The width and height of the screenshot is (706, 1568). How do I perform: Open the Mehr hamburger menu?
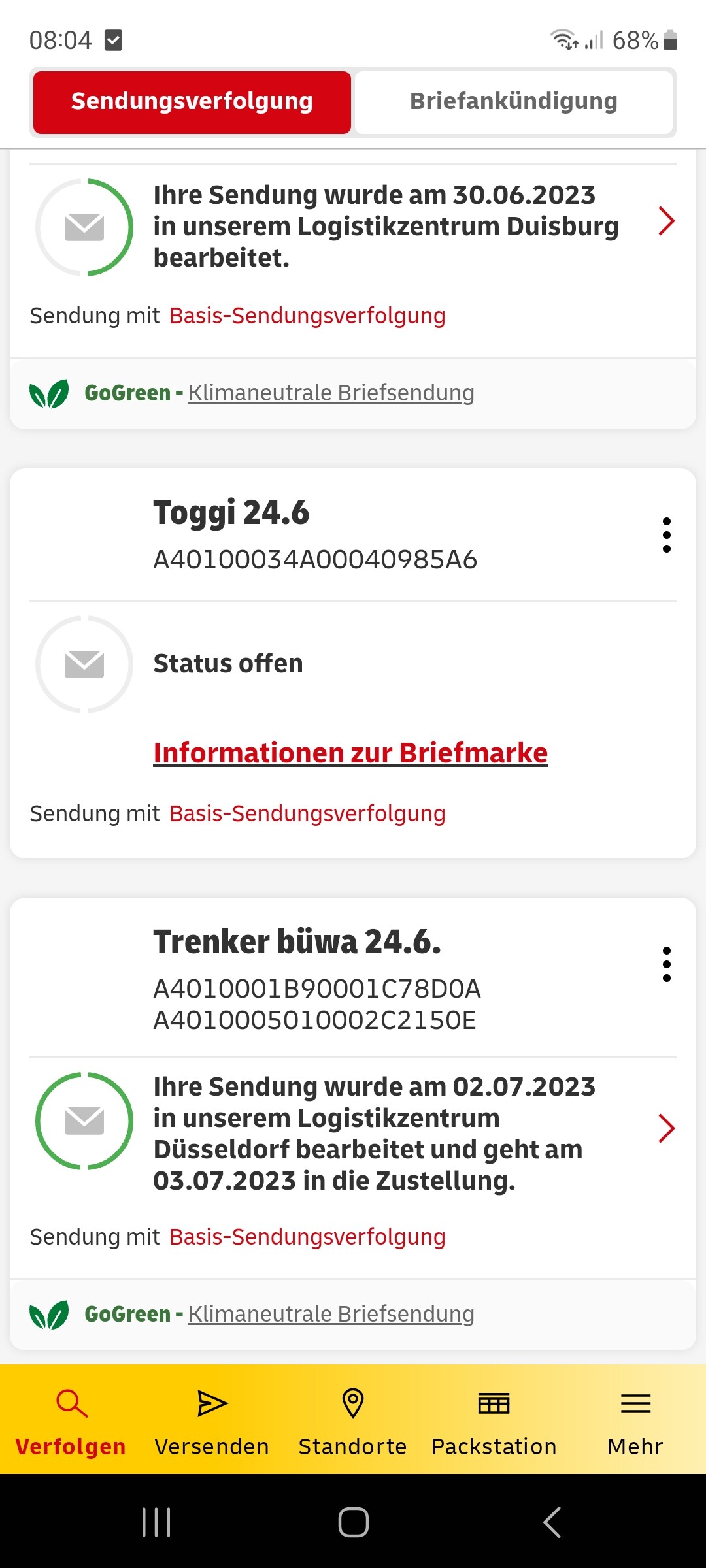coord(635,1403)
